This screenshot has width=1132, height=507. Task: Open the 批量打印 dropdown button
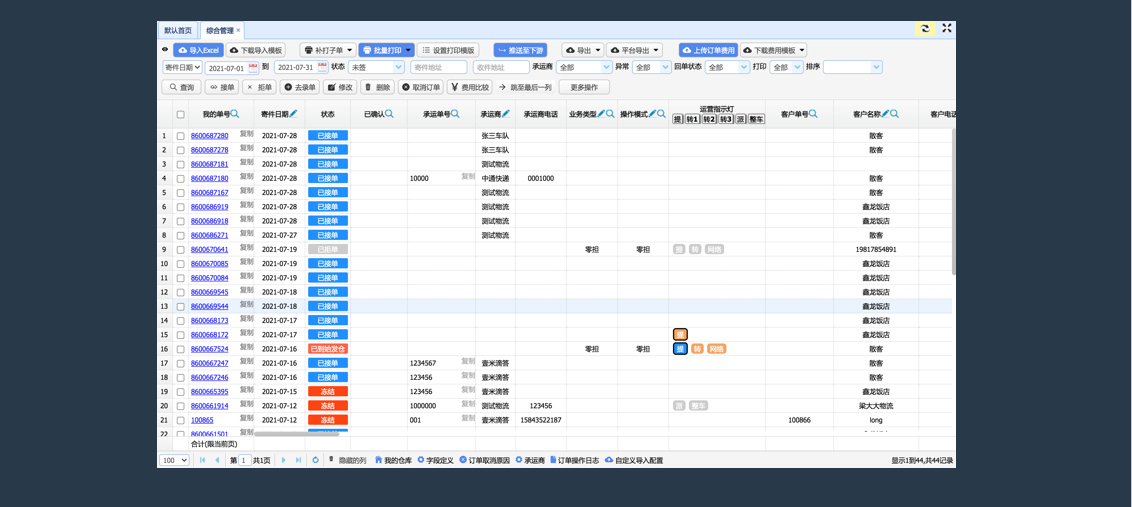point(386,51)
